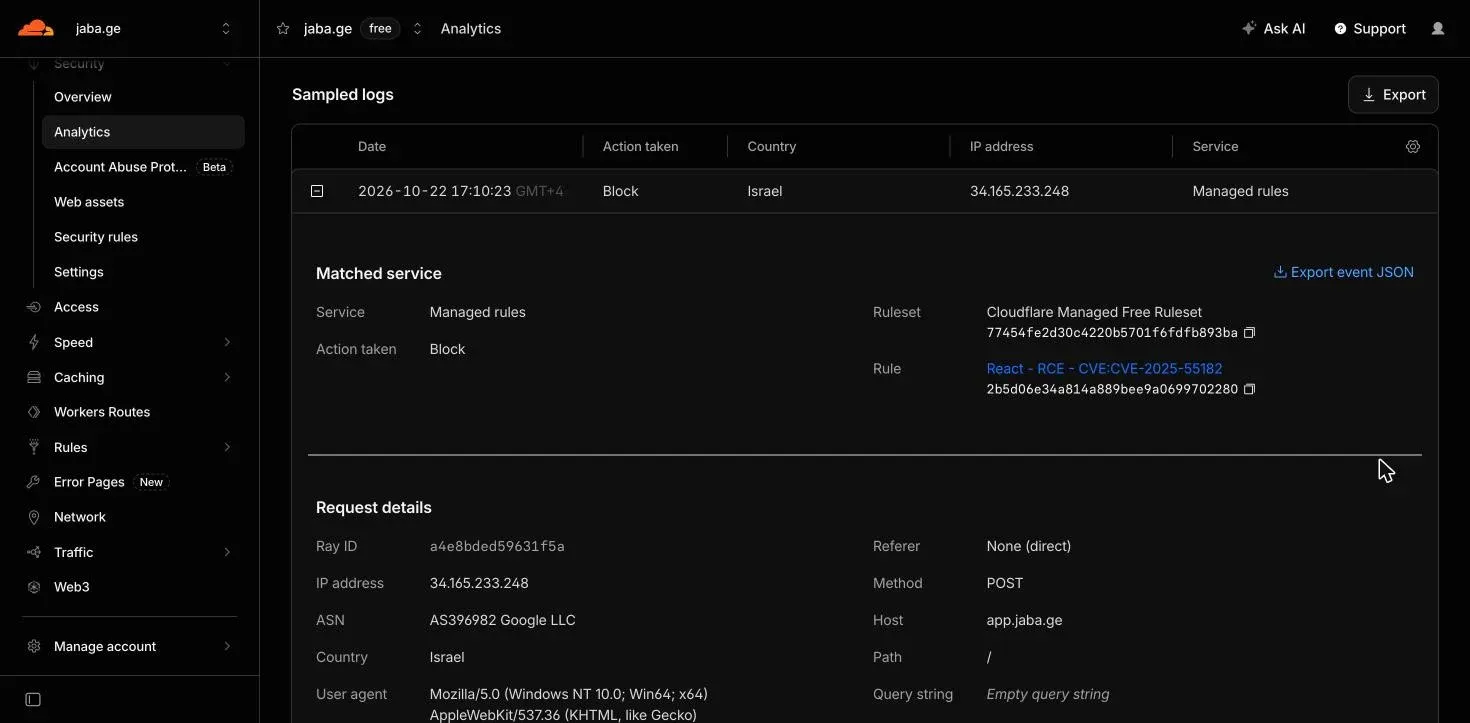Open the React - RCE CVE-2025-55182 rule link
This screenshot has width=1470, height=723.
click(x=1104, y=368)
